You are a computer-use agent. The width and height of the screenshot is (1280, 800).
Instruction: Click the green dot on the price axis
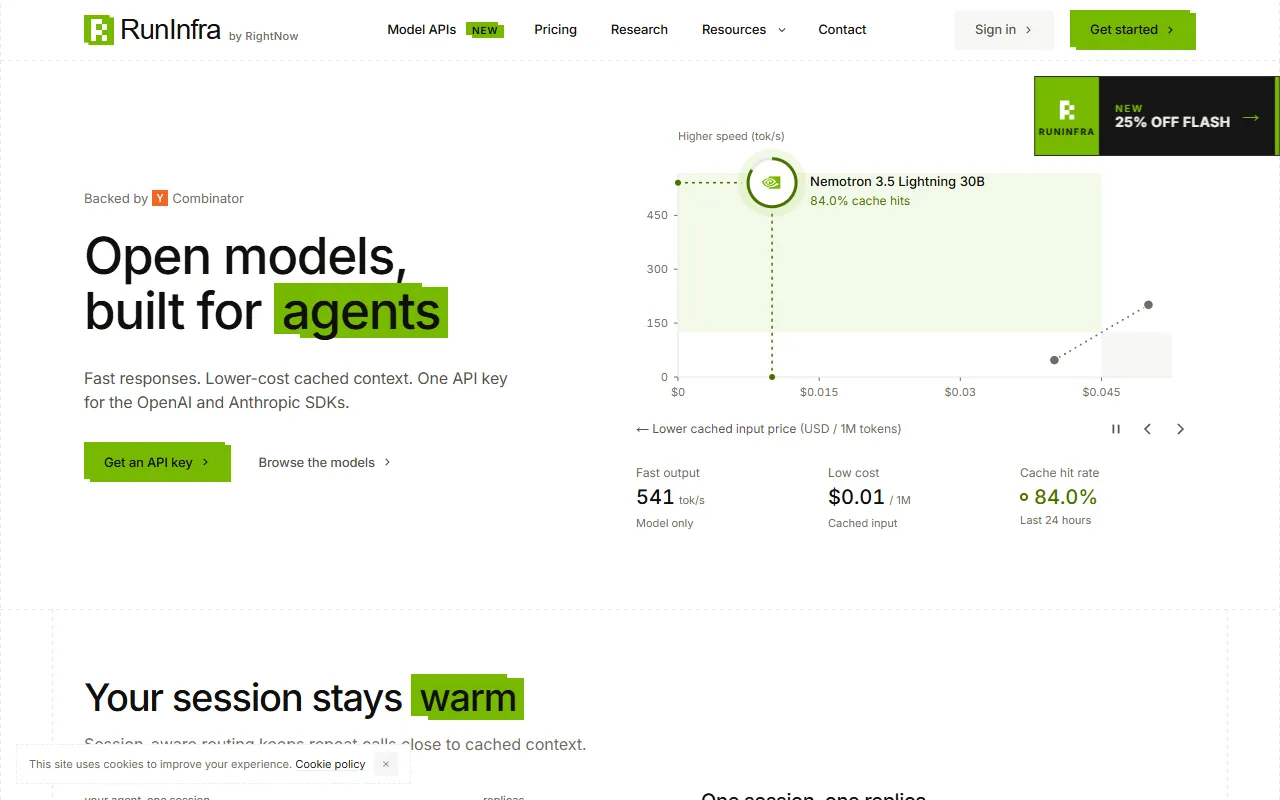772,377
